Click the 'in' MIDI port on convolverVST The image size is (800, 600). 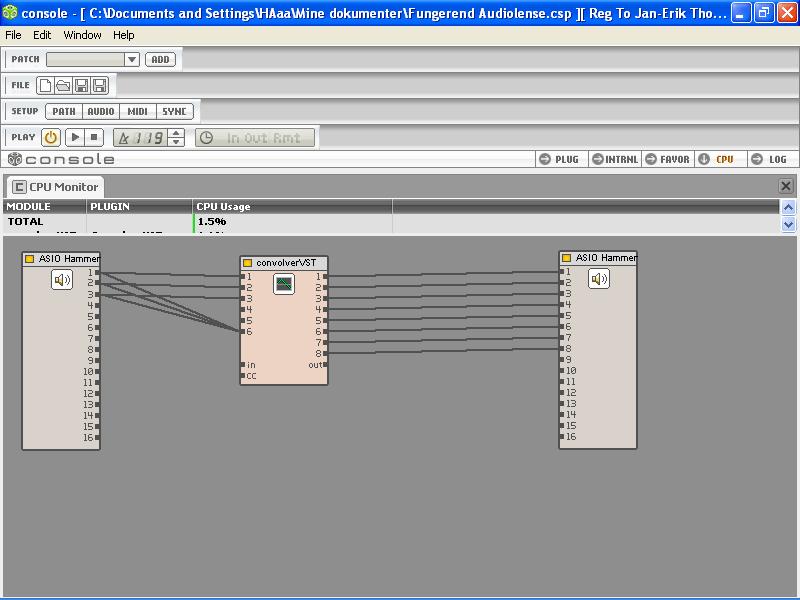(243, 365)
